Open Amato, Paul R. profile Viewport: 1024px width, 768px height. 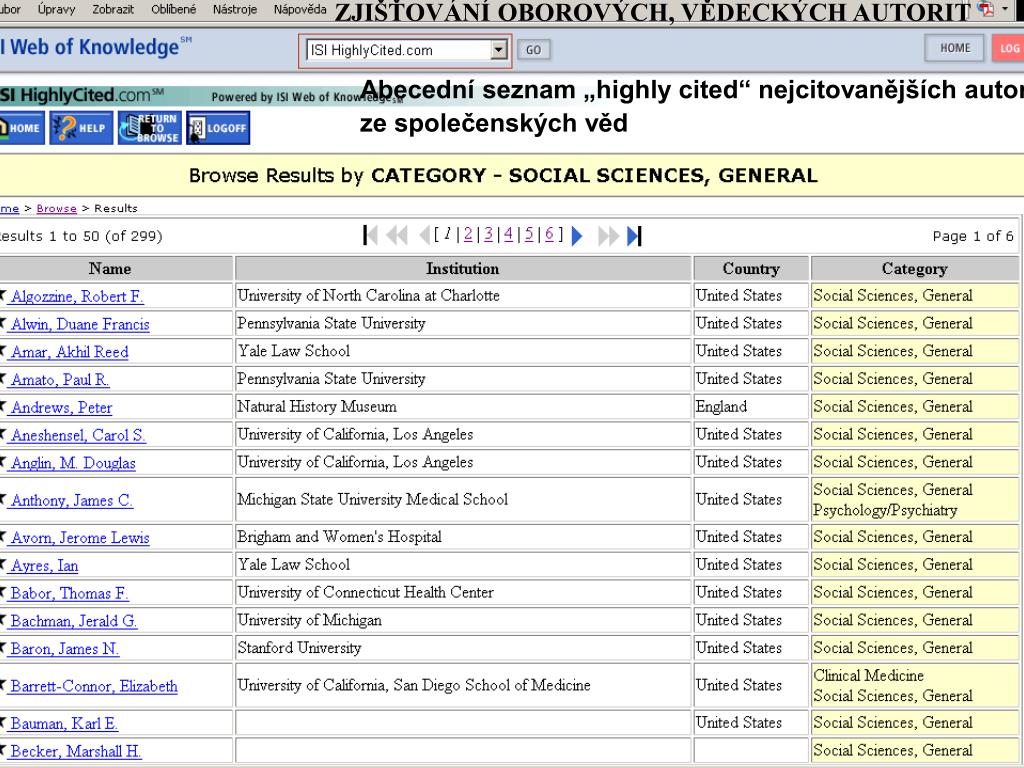coord(60,380)
